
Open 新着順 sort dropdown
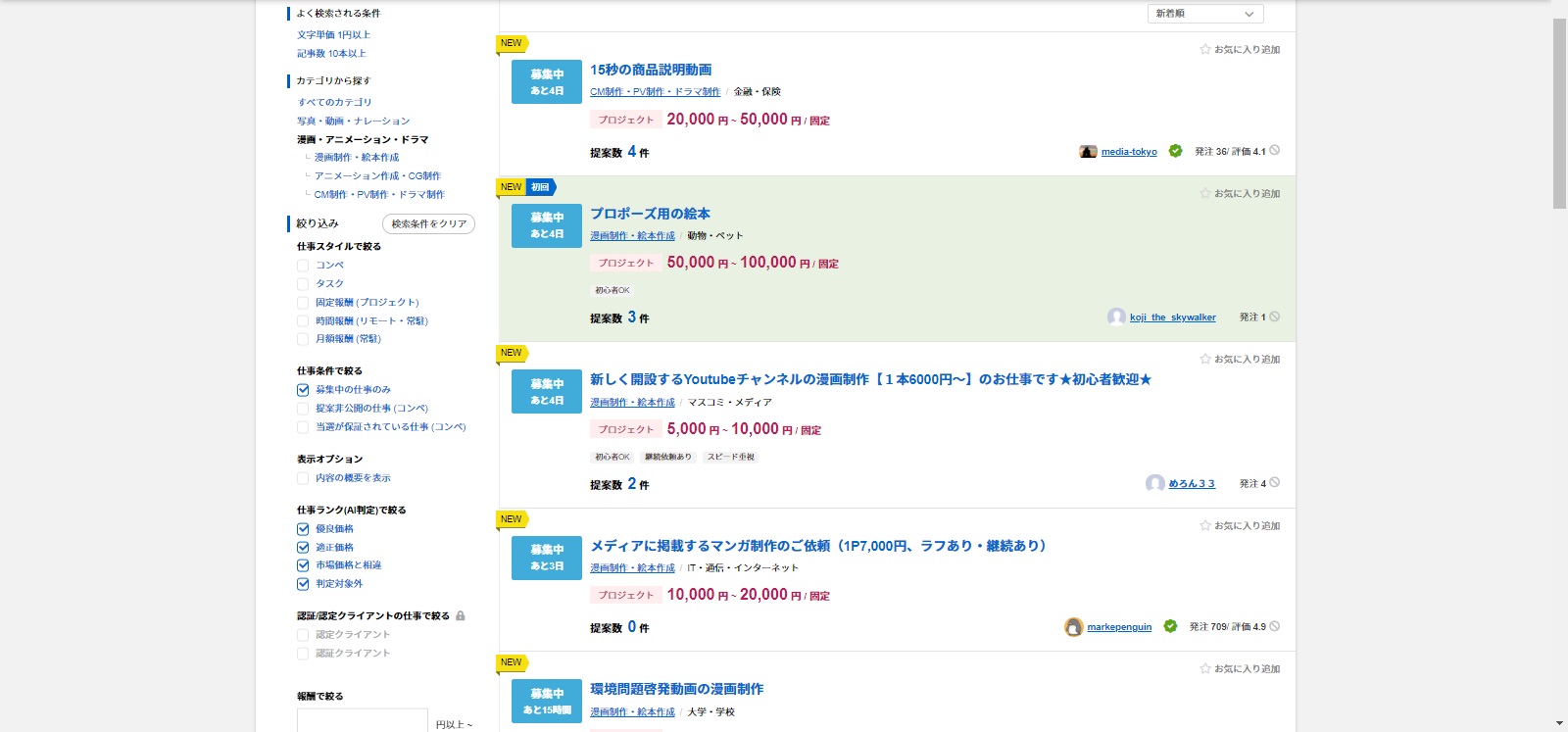[x=1205, y=14]
